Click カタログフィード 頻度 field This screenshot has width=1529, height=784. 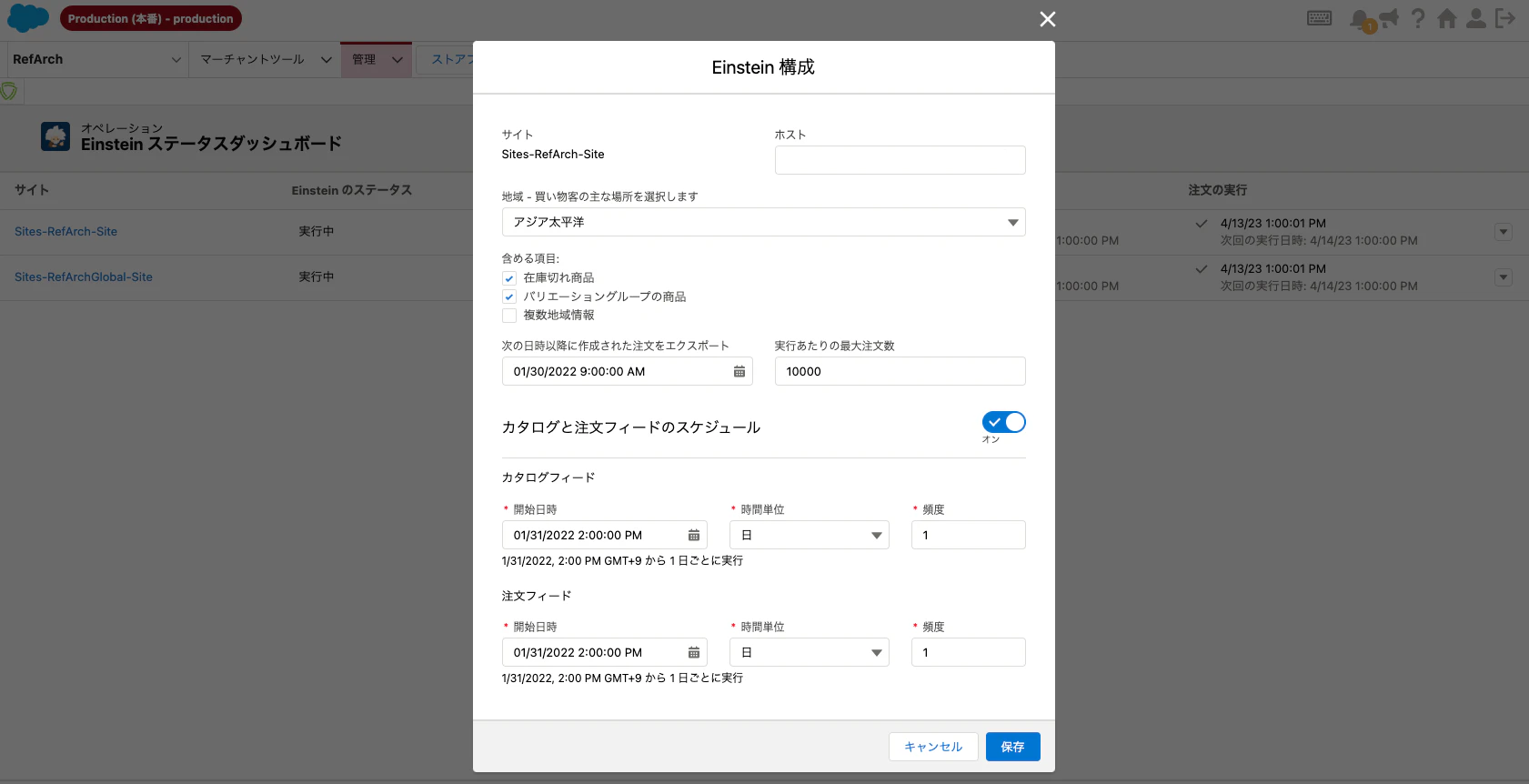click(x=969, y=535)
